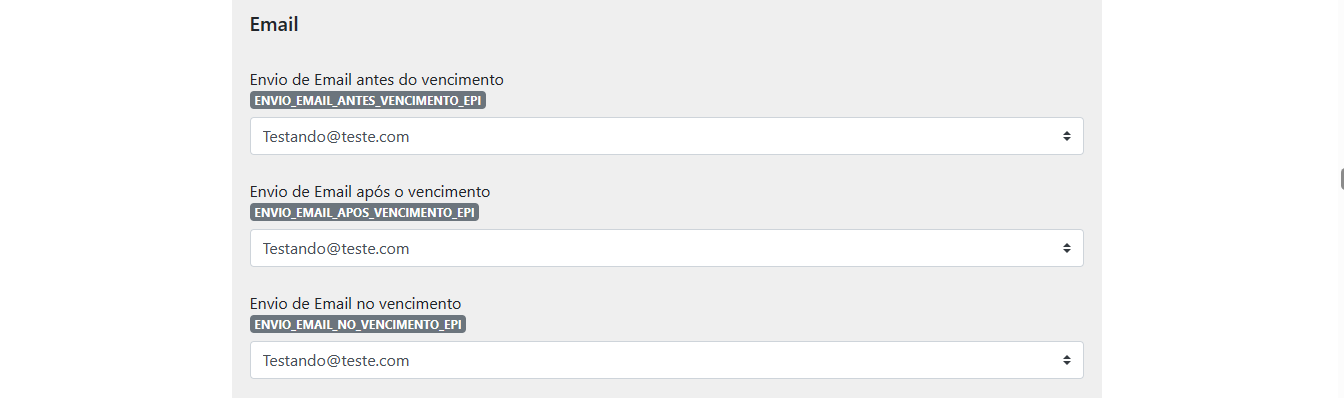Choose email for the APOS_VENCIMENTO_EPI parameter

667,248
